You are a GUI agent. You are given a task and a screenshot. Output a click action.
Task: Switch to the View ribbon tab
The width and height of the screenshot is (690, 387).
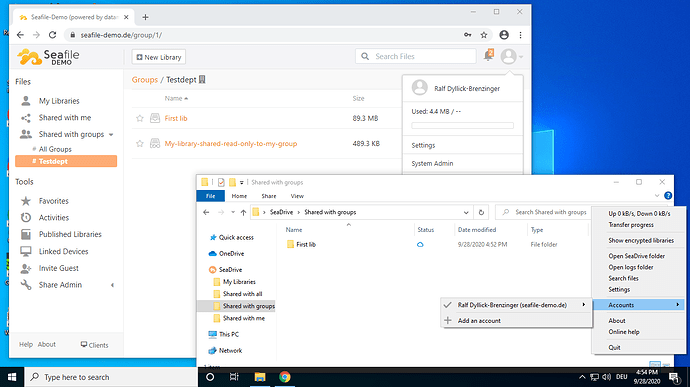coord(297,196)
